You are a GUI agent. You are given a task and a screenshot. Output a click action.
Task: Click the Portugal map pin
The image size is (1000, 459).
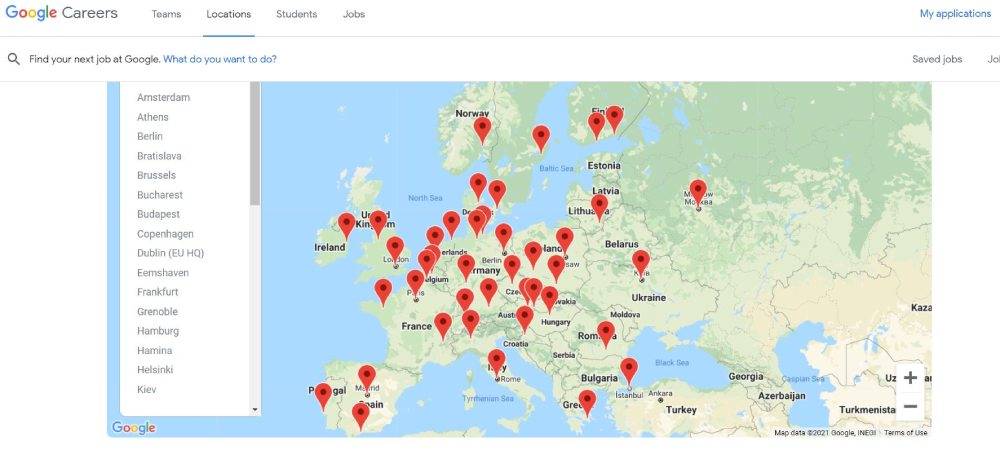323,396
